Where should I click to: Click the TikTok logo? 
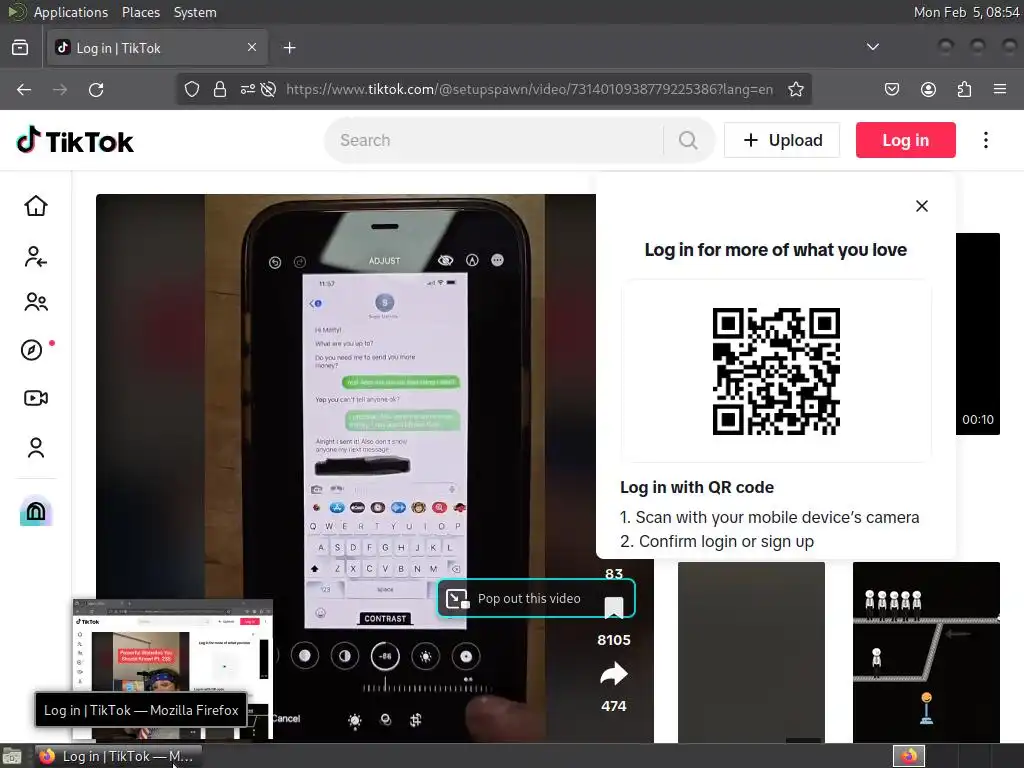click(74, 140)
